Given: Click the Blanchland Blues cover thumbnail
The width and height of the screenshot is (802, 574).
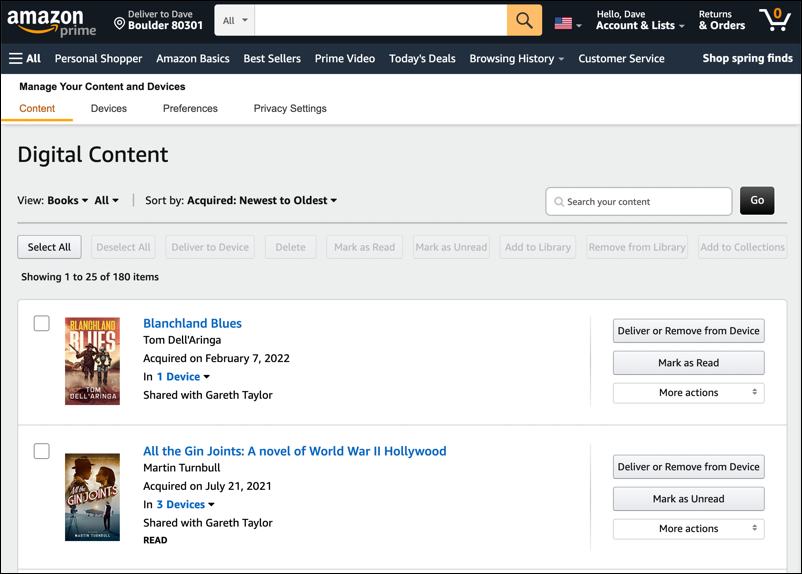Looking at the screenshot, I should tap(92, 361).
